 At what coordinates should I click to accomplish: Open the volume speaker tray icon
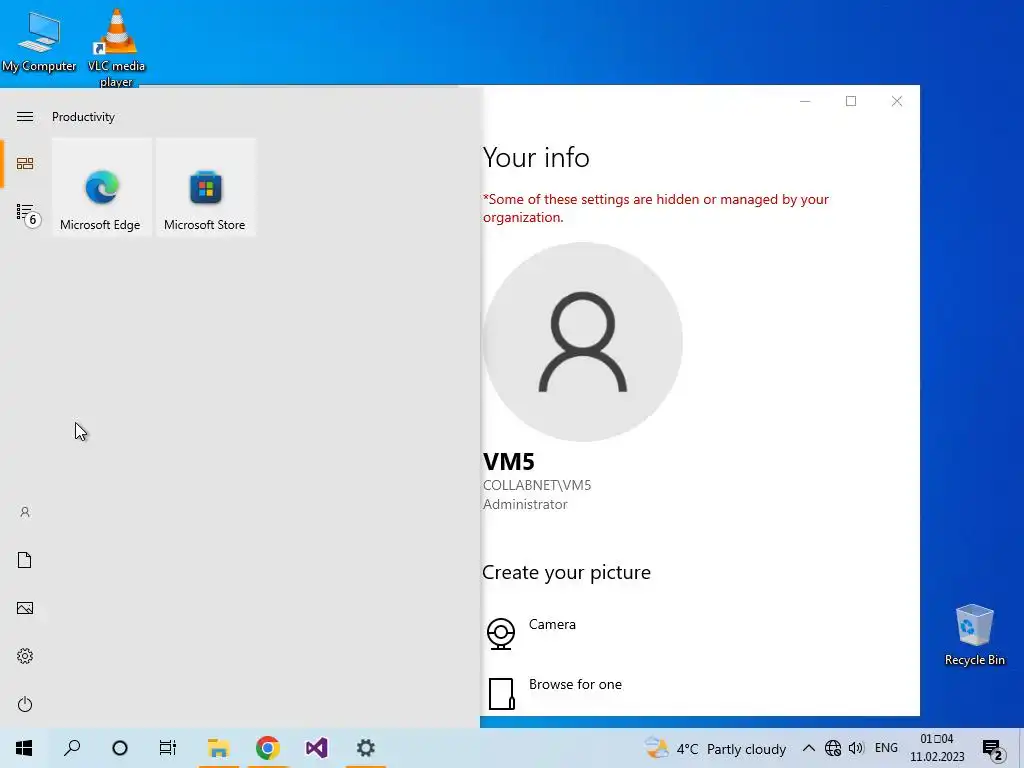click(x=856, y=748)
